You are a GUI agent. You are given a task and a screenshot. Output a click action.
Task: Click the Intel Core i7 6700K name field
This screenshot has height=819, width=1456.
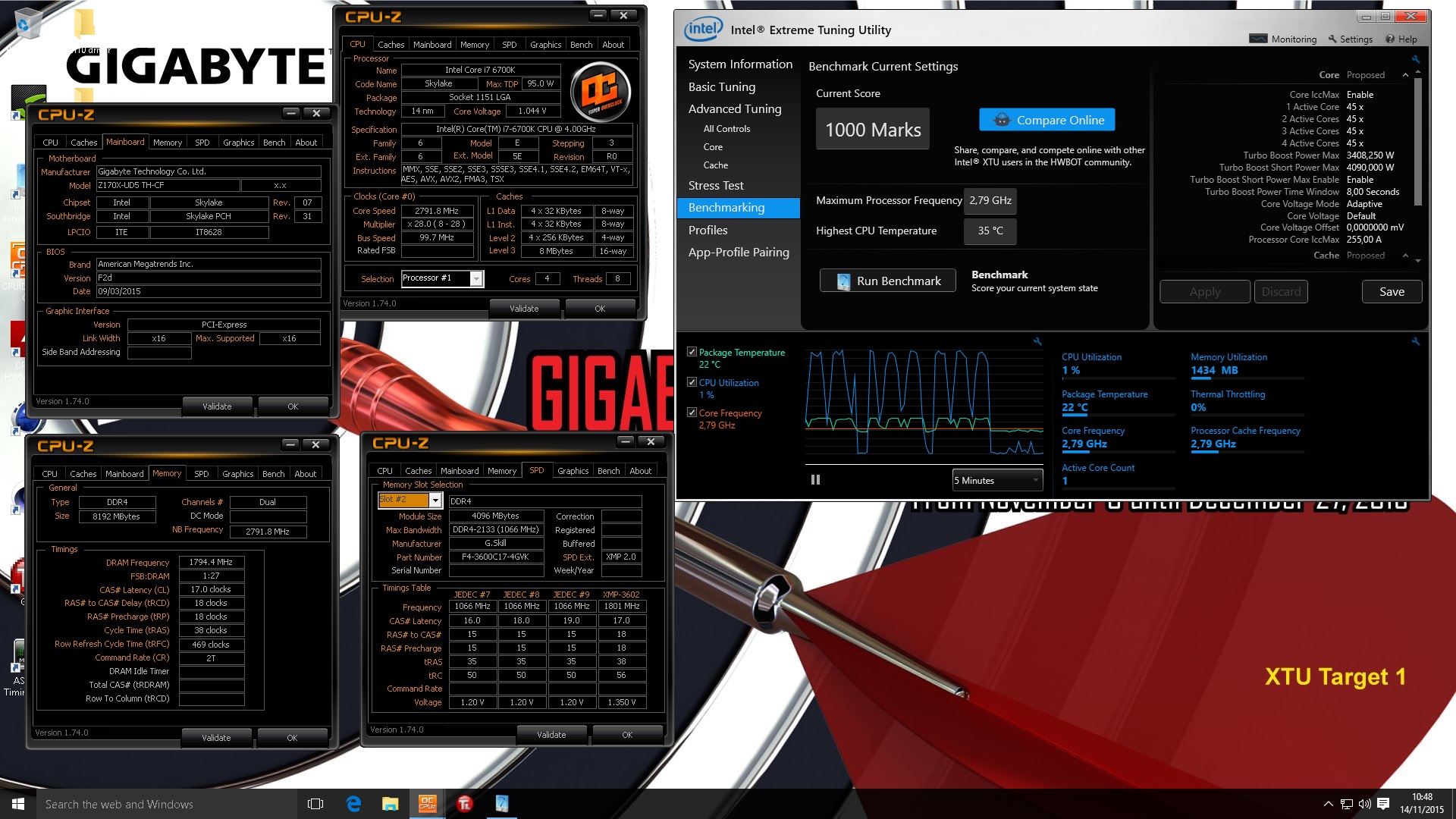coord(480,71)
